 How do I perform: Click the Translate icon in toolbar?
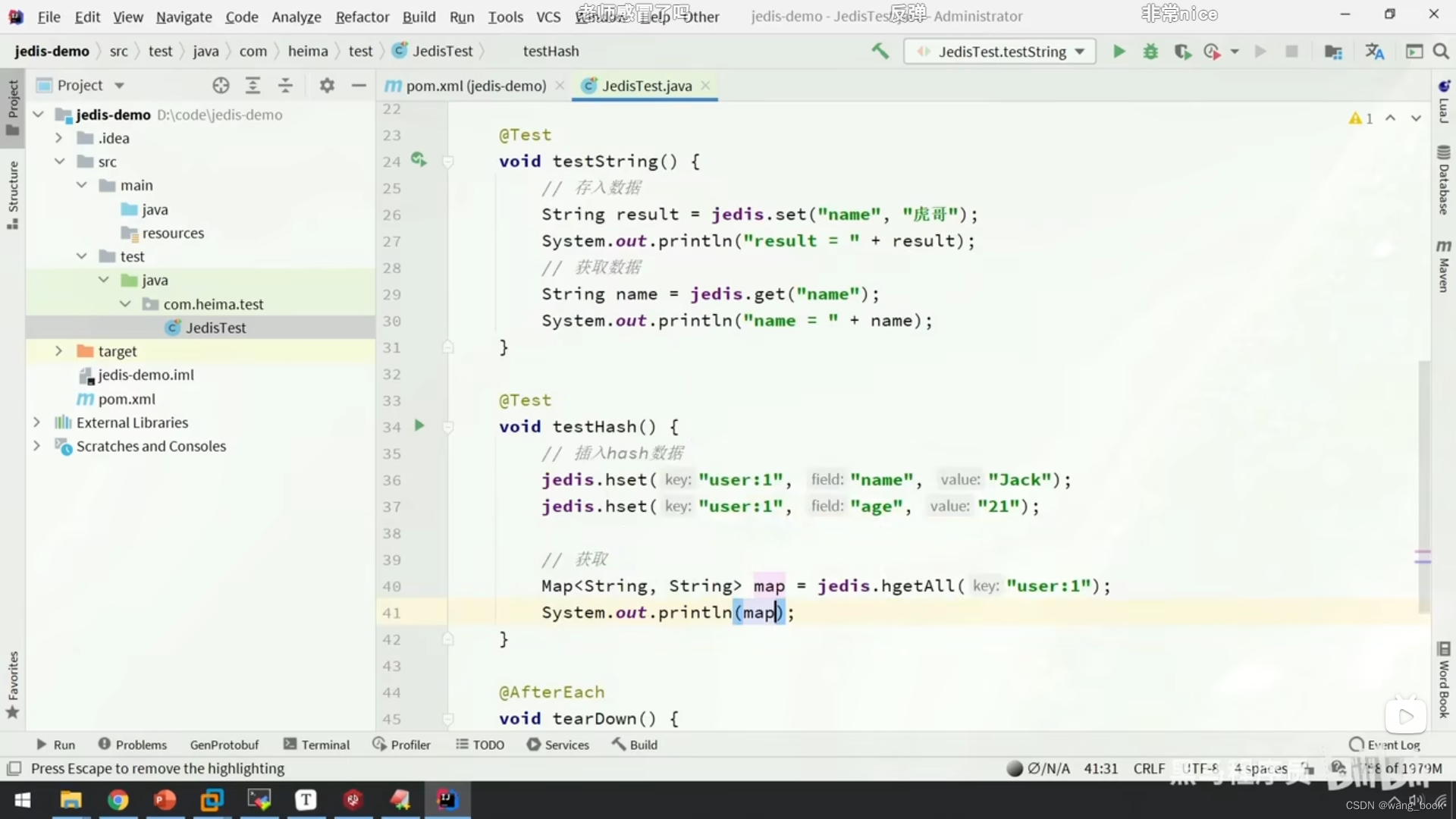click(x=1374, y=52)
